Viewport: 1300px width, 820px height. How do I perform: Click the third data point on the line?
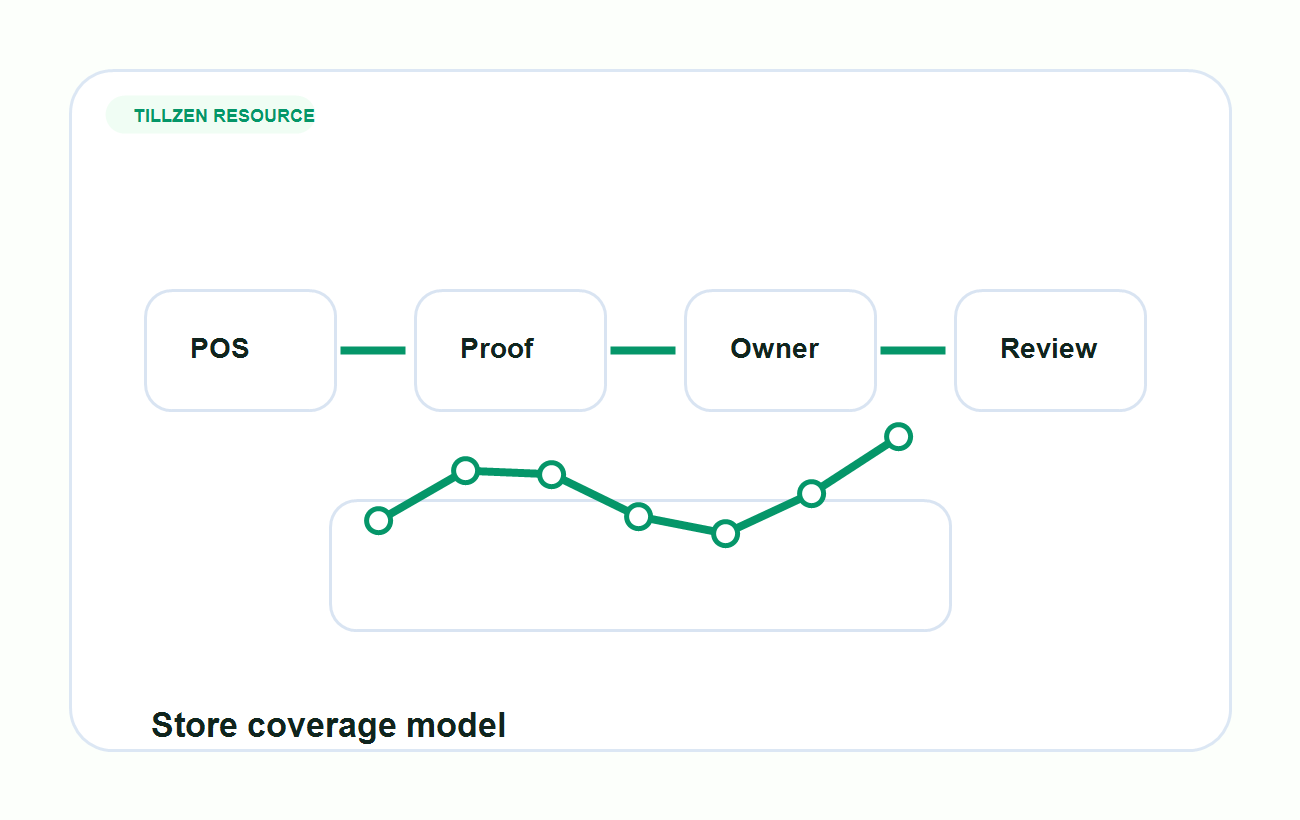551,474
